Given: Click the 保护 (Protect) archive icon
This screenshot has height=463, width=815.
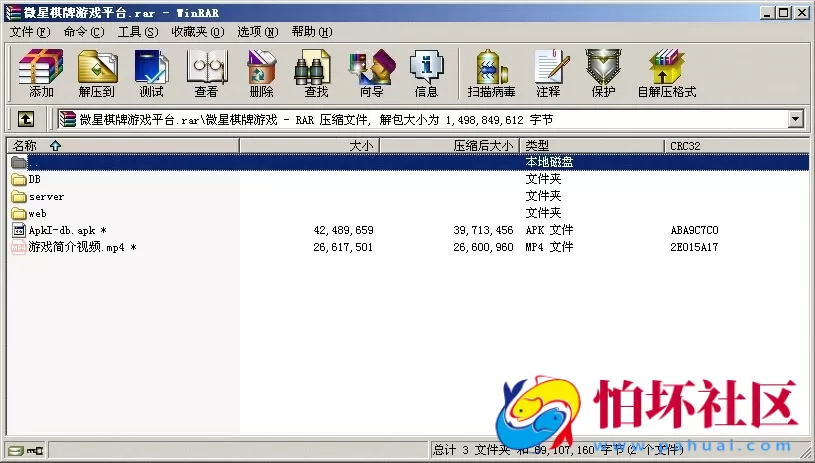Looking at the screenshot, I should coord(603,73).
